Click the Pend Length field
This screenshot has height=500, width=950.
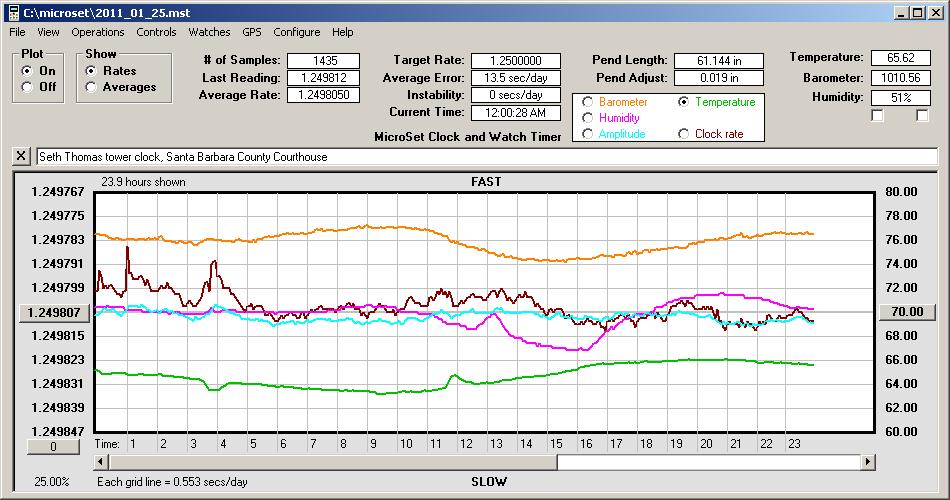[x=719, y=61]
